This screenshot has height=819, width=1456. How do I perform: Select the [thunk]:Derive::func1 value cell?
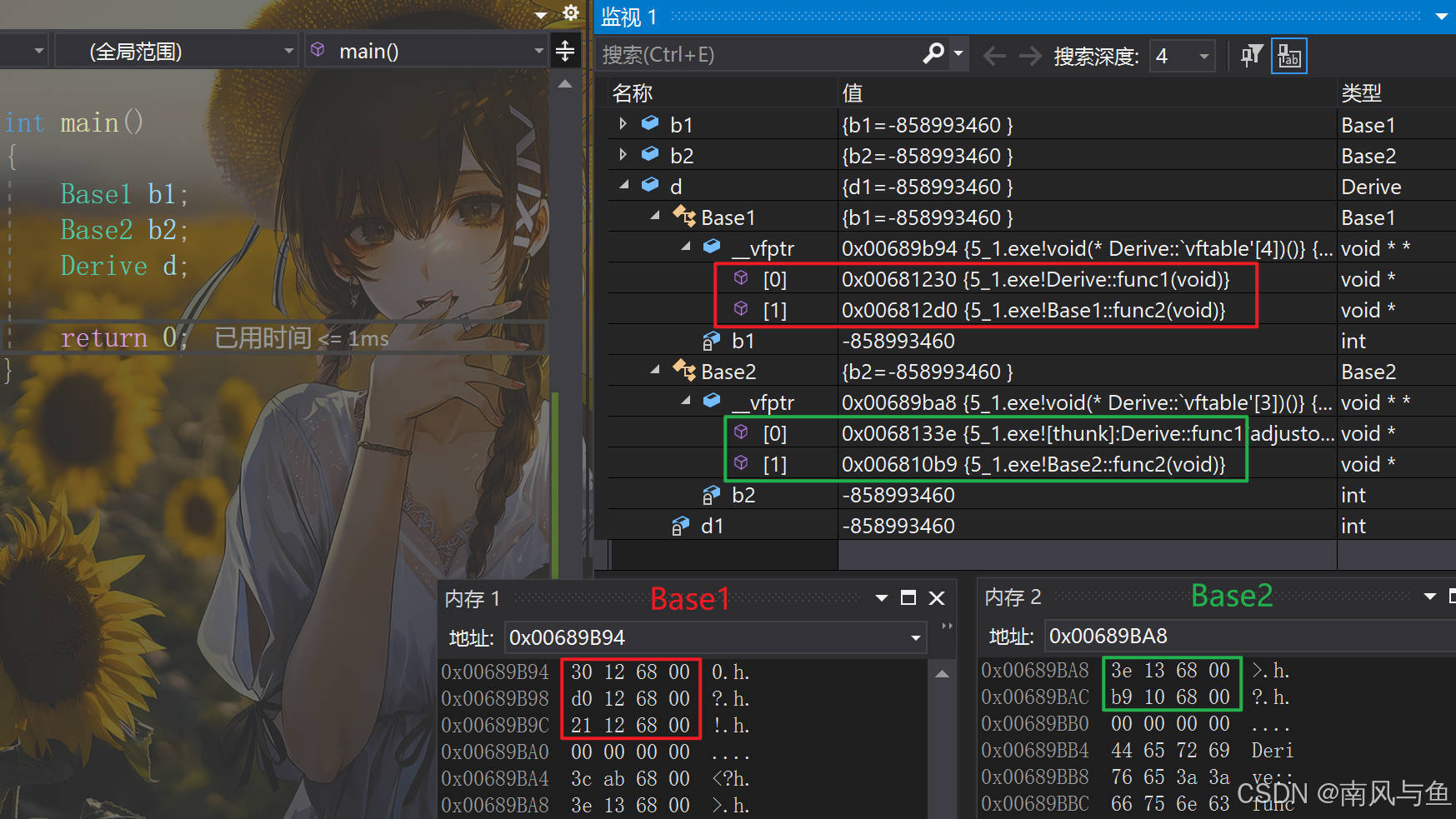coord(1086,433)
